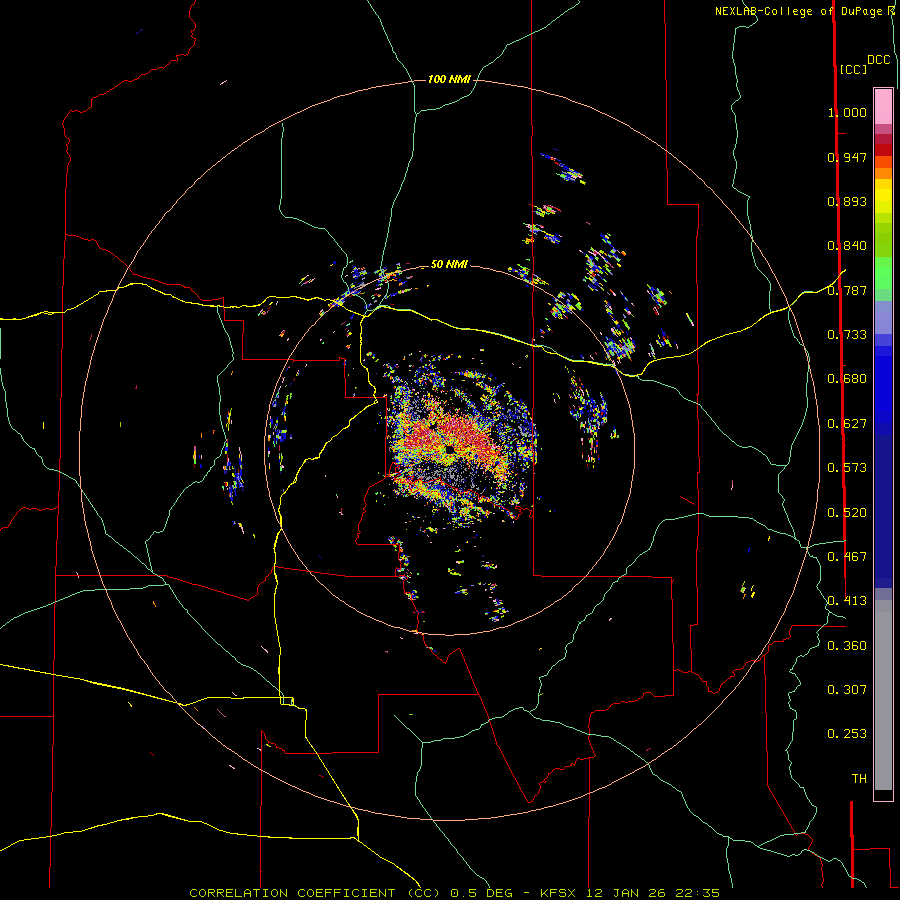Click the KFSX station identifier in caption

pos(560,893)
